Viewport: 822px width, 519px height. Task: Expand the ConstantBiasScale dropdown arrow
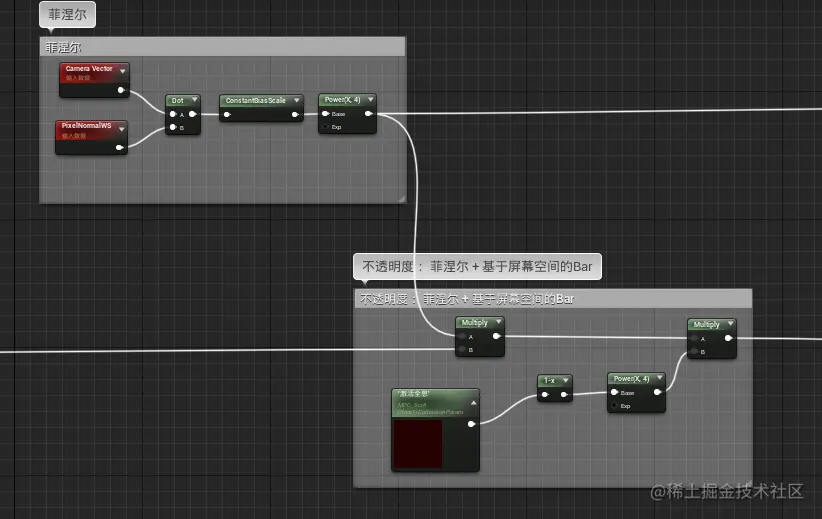(297, 100)
